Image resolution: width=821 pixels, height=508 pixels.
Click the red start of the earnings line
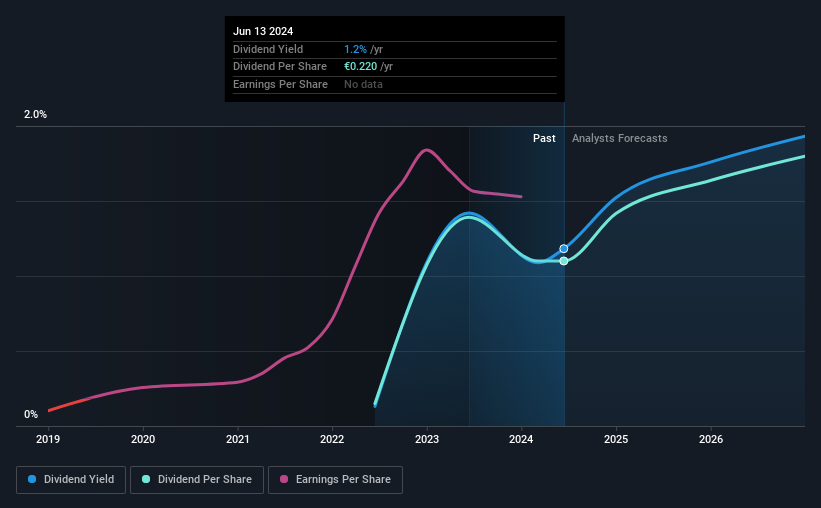click(68, 405)
